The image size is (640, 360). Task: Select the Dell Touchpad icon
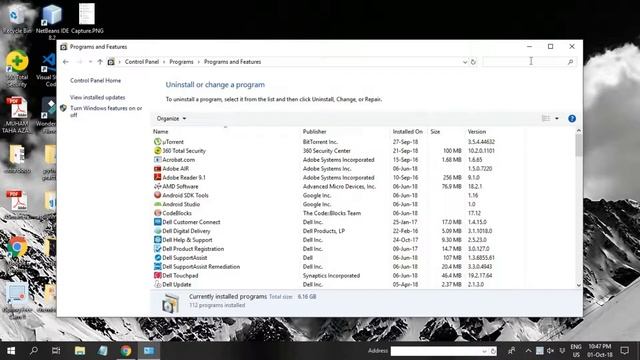[158, 276]
